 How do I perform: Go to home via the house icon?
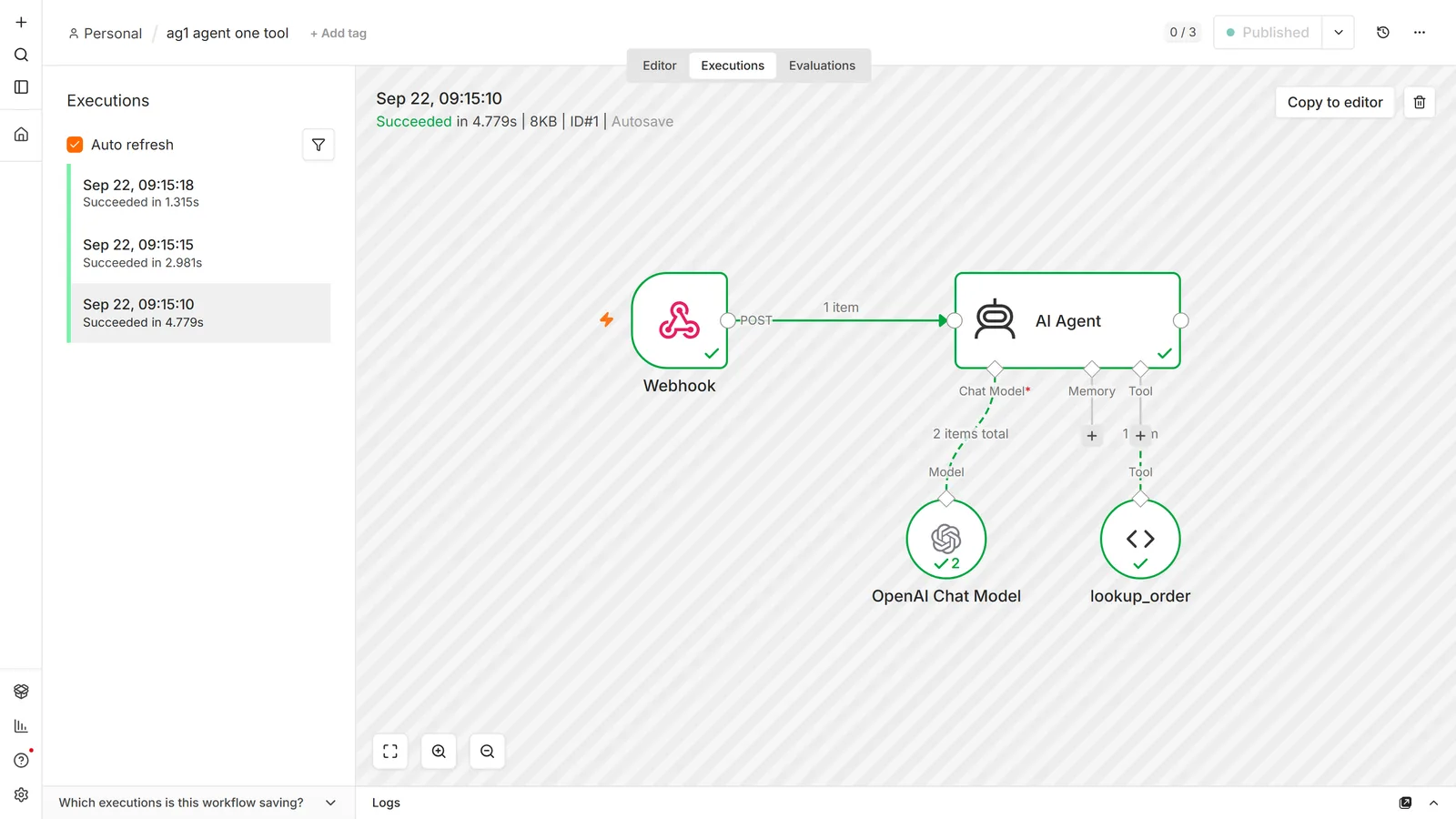[21, 135]
